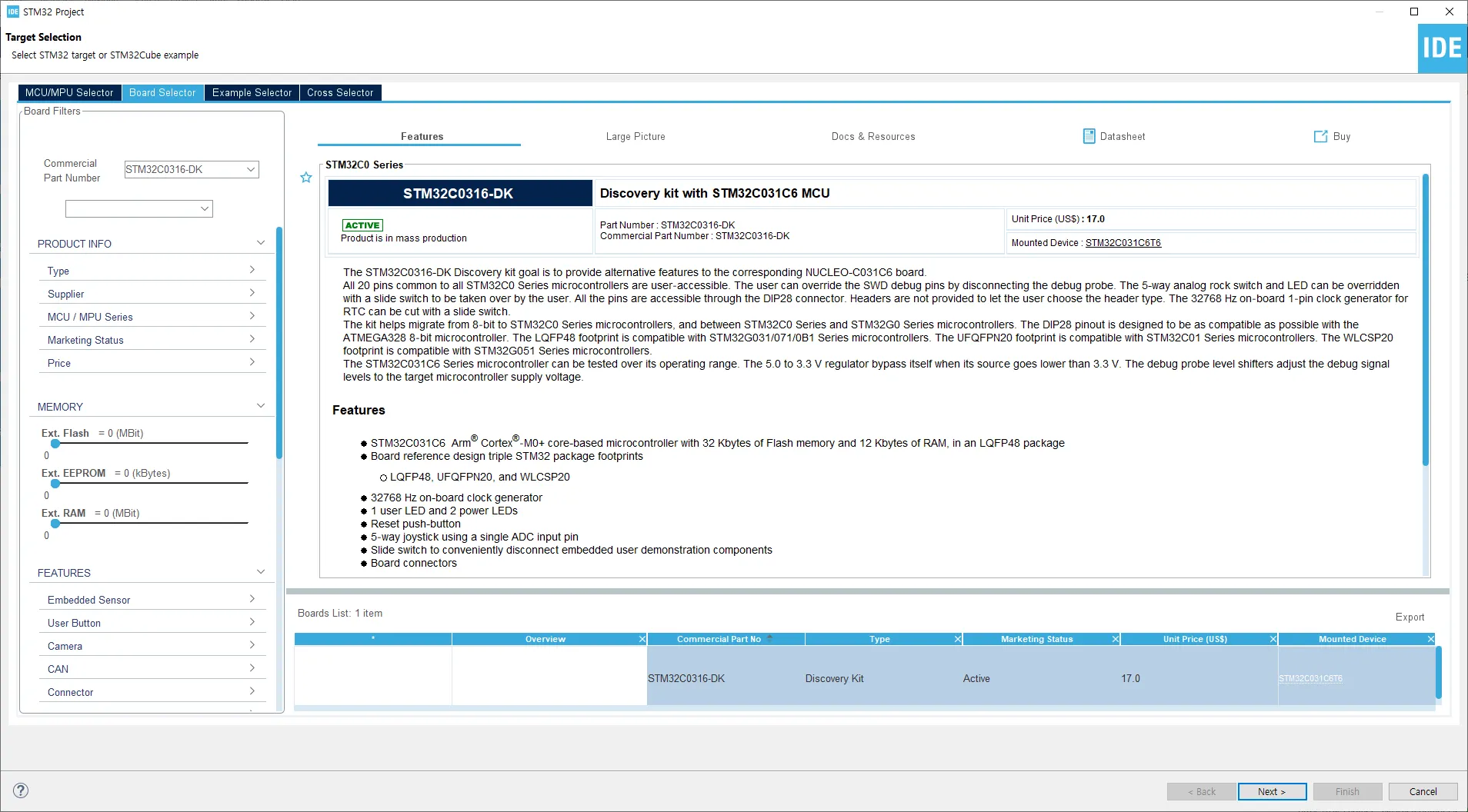Remove the Overview column with its X

click(x=642, y=639)
